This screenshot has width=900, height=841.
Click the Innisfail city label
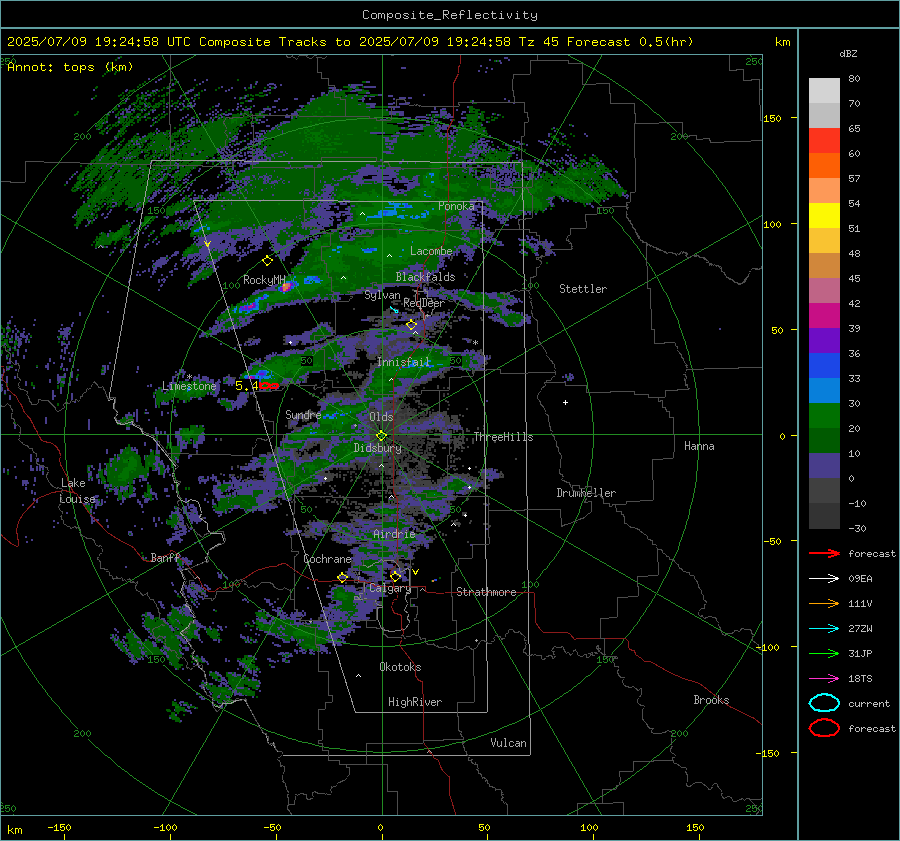(x=403, y=362)
